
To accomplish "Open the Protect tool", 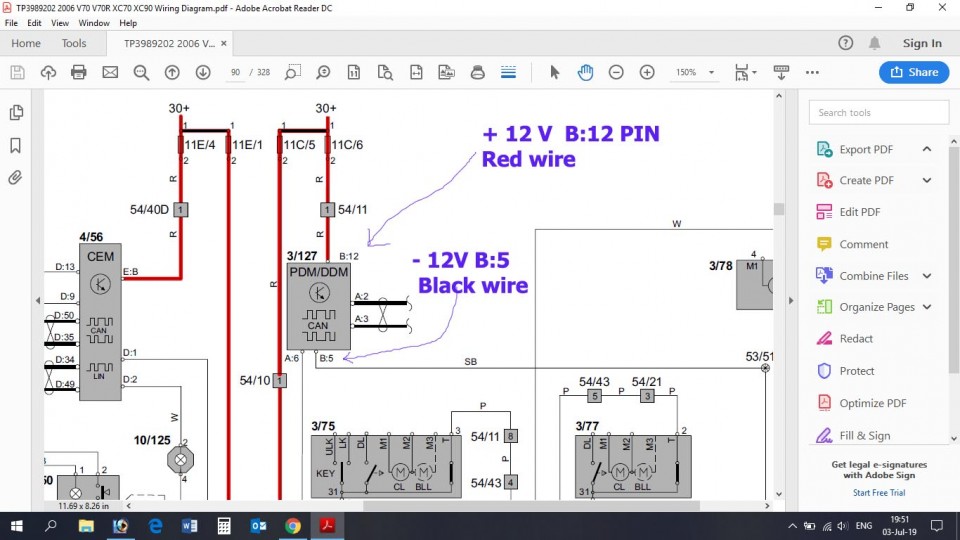I will click(857, 371).
